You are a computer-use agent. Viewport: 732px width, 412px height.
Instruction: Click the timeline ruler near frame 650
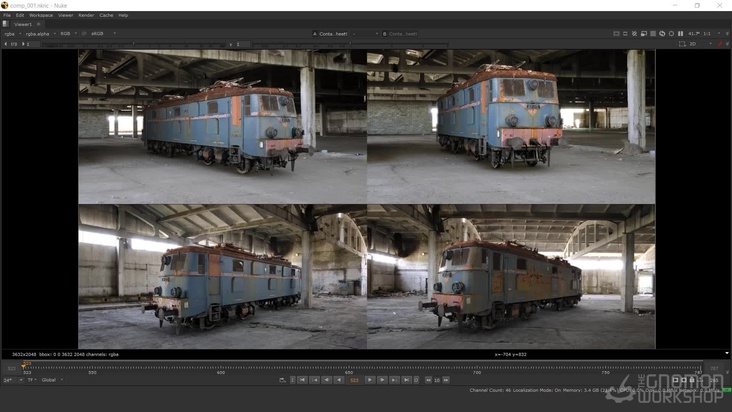pyautogui.click(x=349, y=369)
